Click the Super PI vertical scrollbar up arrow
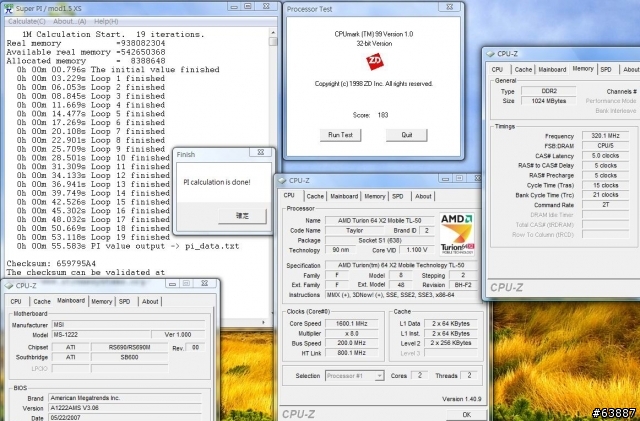 pos(273,33)
